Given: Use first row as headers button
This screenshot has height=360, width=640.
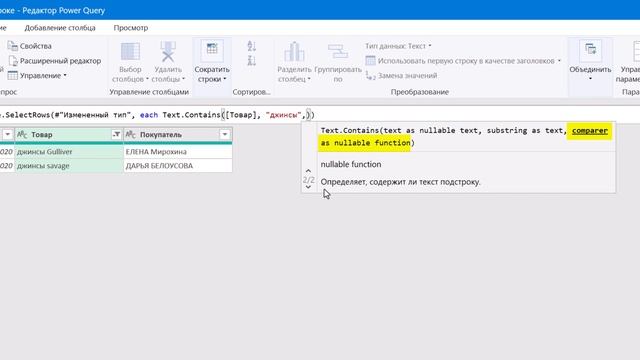Looking at the screenshot, I should click(463, 61).
